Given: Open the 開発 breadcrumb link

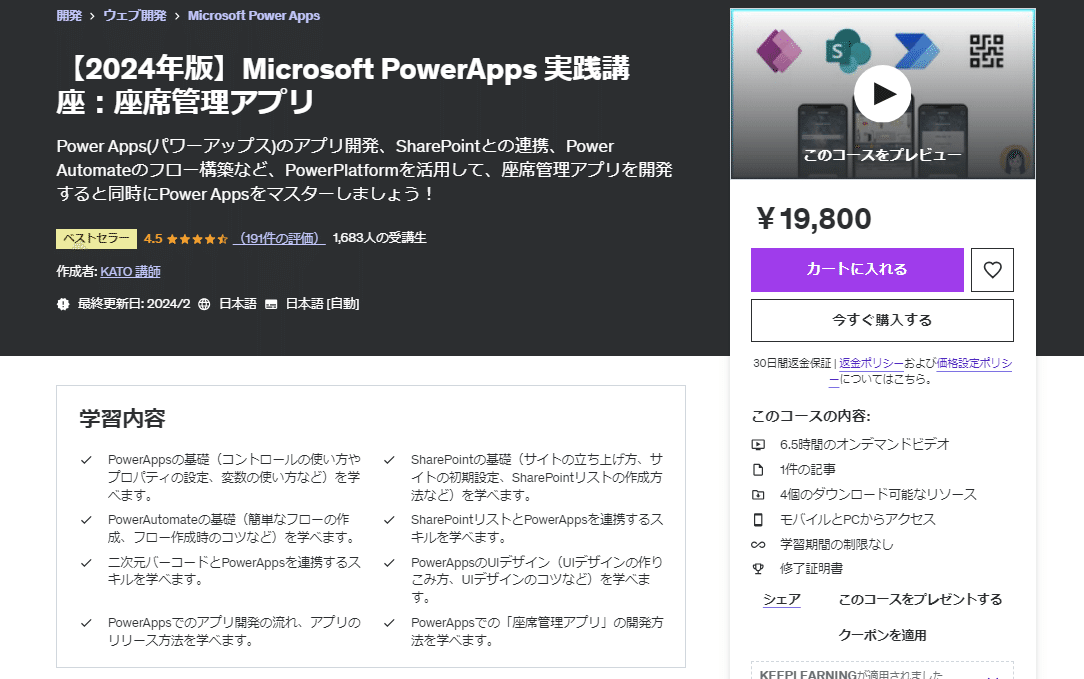Looking at the screenshot, I should tap(69, 15).
